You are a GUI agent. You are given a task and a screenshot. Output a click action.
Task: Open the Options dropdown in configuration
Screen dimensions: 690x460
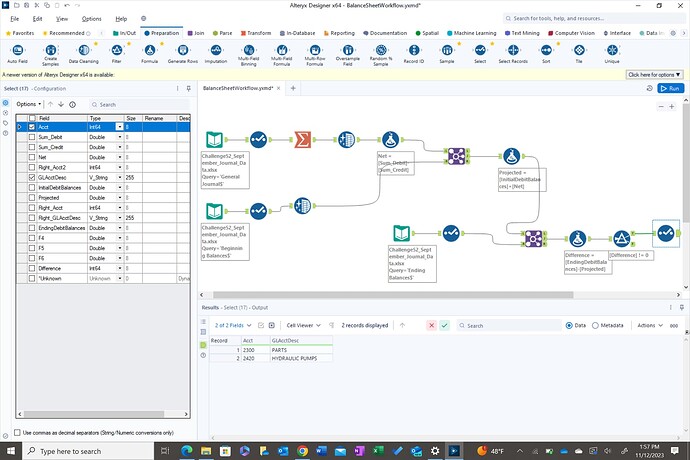point(28,104)
